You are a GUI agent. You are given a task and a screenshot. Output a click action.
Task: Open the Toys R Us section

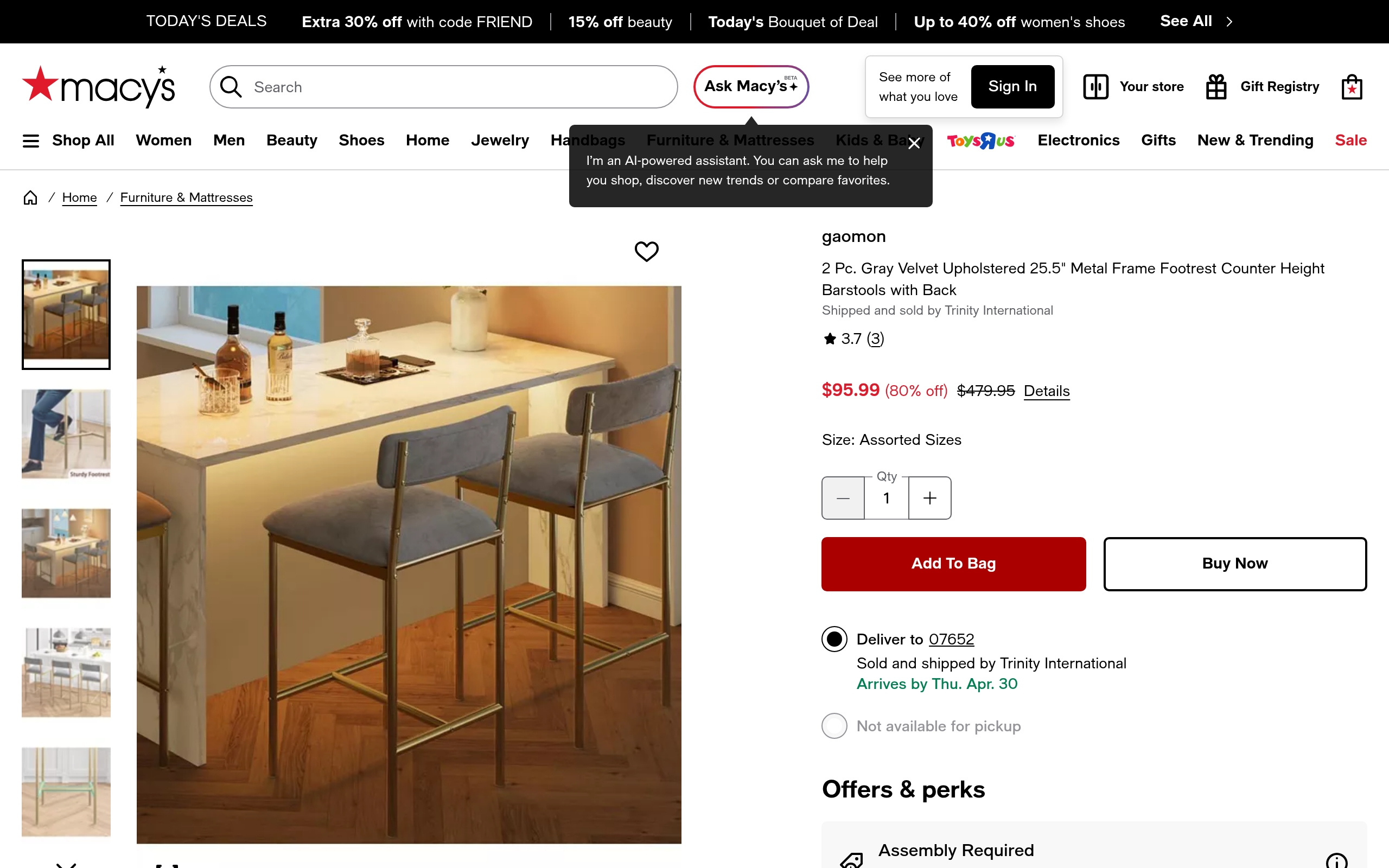pos(980,141)
